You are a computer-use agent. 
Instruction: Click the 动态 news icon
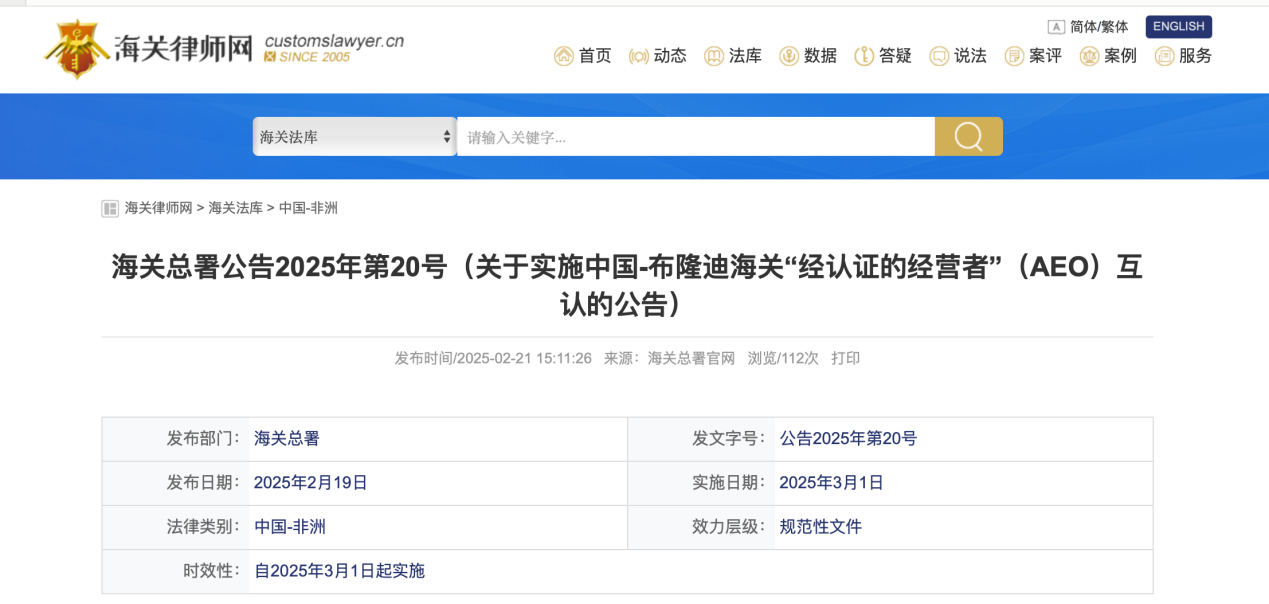pyautogui.click(x=639, y=56)
